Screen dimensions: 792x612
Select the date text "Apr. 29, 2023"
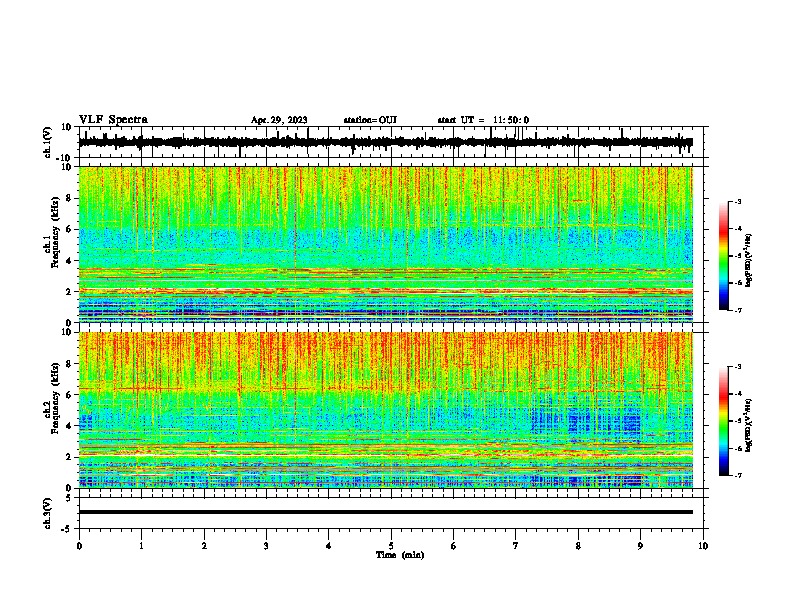[279, 120]
